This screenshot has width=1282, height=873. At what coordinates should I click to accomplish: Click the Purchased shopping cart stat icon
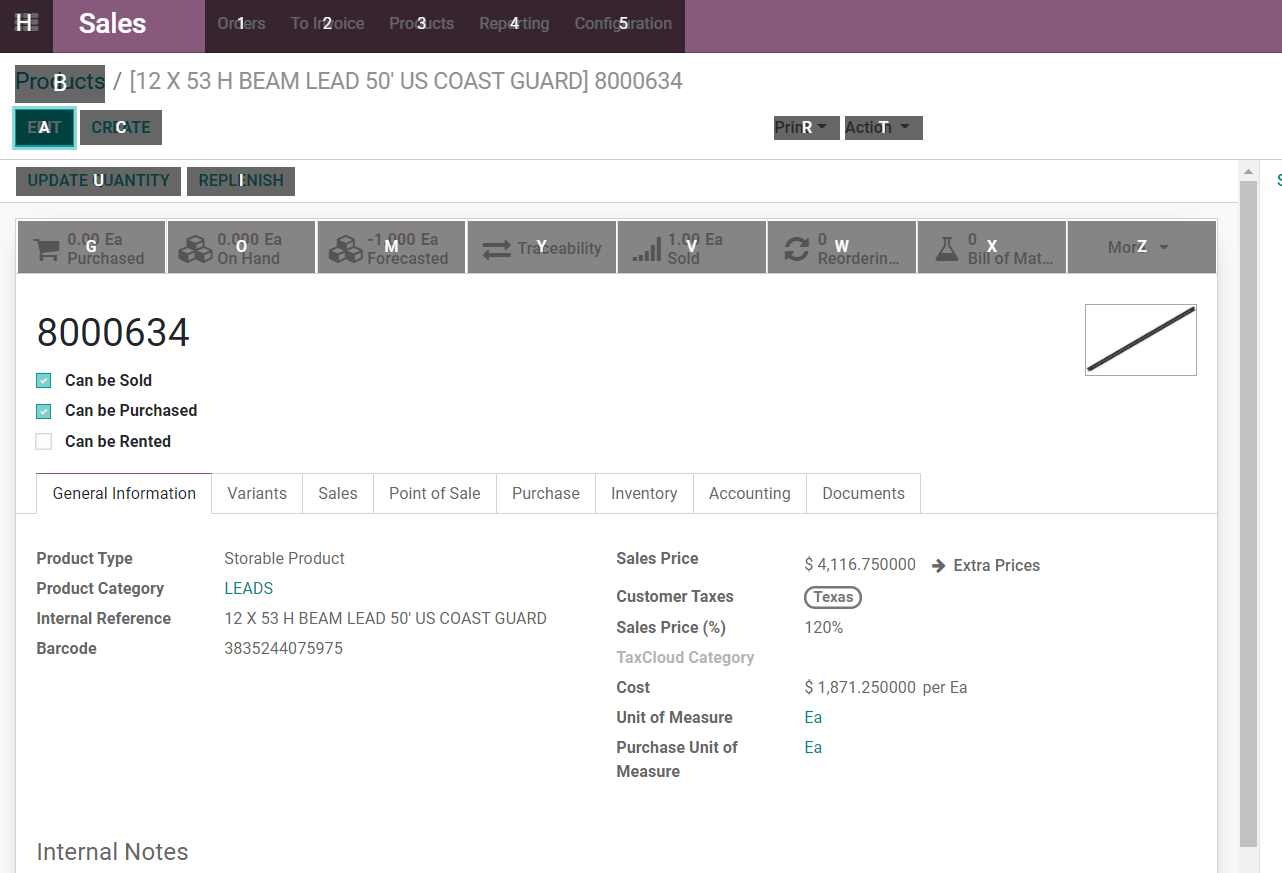46,249
